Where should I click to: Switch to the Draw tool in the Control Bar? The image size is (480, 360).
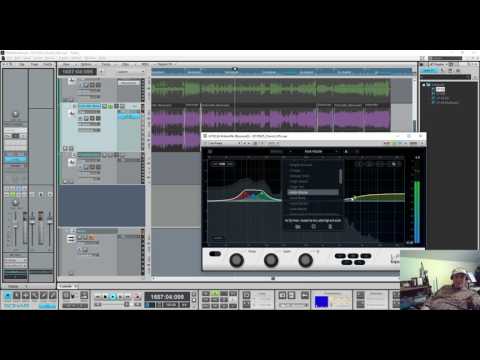tap(44, 296)
